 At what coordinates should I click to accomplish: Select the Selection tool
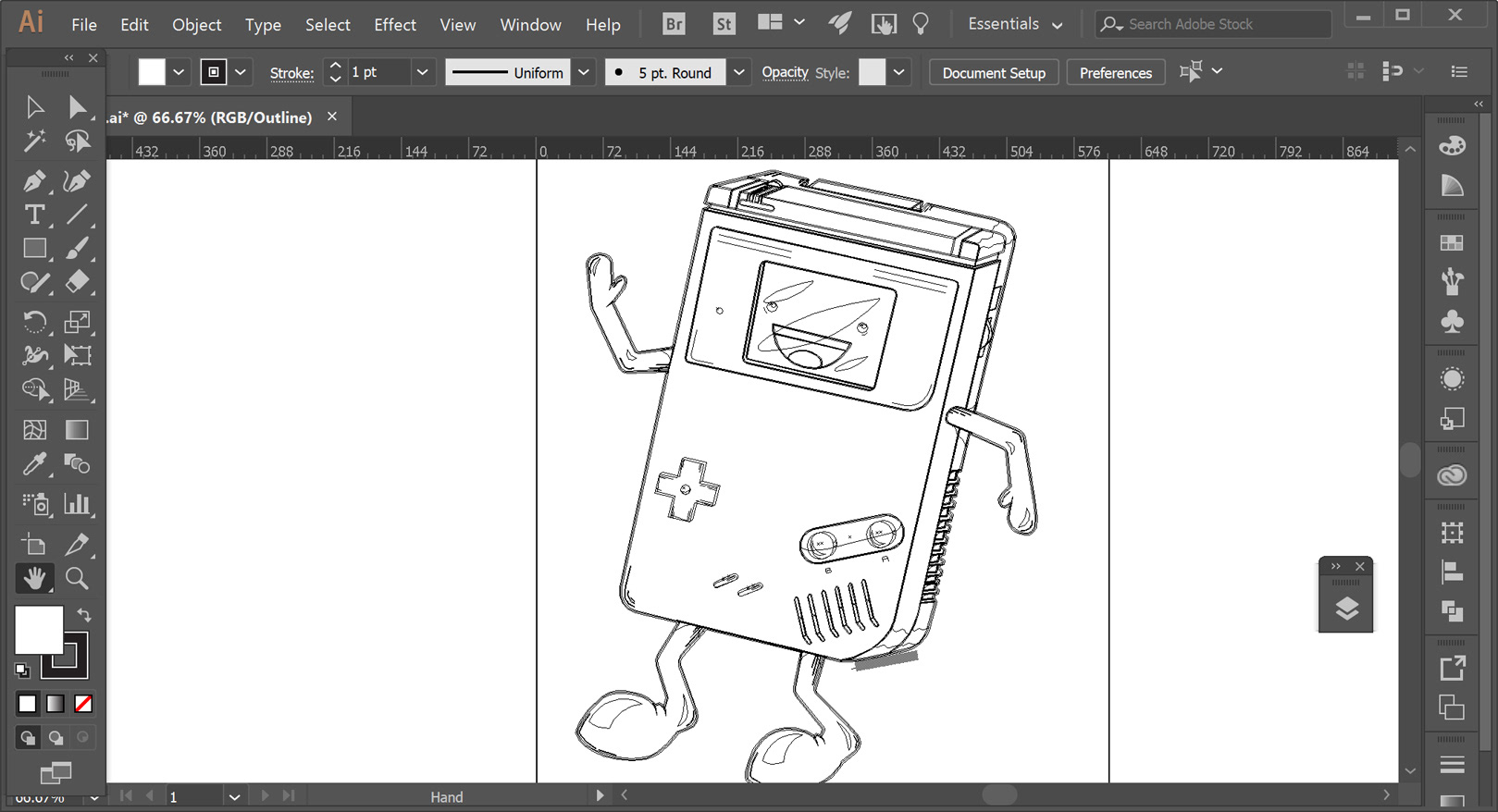coord(35,107)
